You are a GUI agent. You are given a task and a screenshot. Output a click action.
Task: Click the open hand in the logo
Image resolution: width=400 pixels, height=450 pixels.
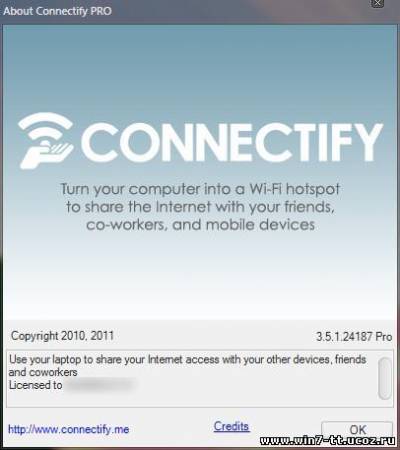(47, 155)
